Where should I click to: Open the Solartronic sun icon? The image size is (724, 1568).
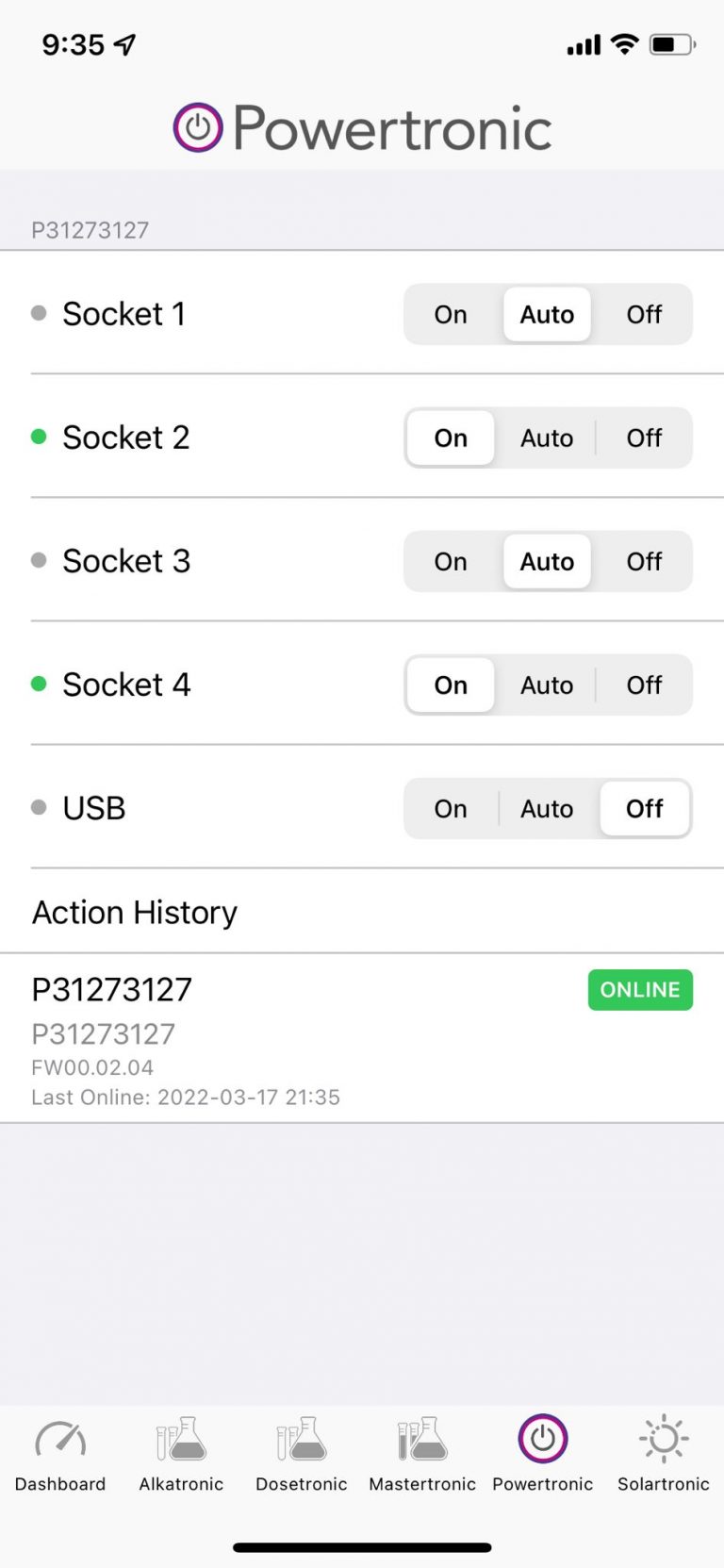664,1440
